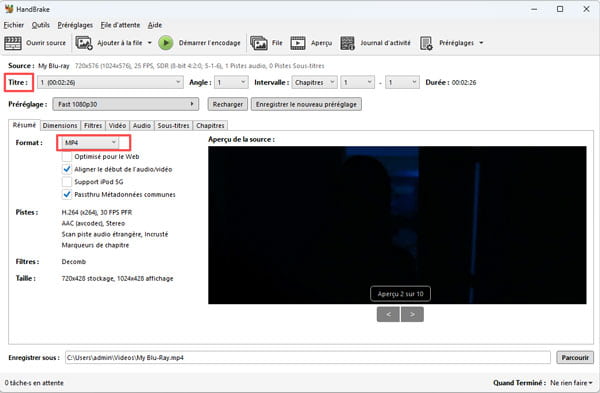The width and height of the screenshot is (600, 393).
Task: Click the Enregistrer sous file path field
Action: tap(308, 357)
